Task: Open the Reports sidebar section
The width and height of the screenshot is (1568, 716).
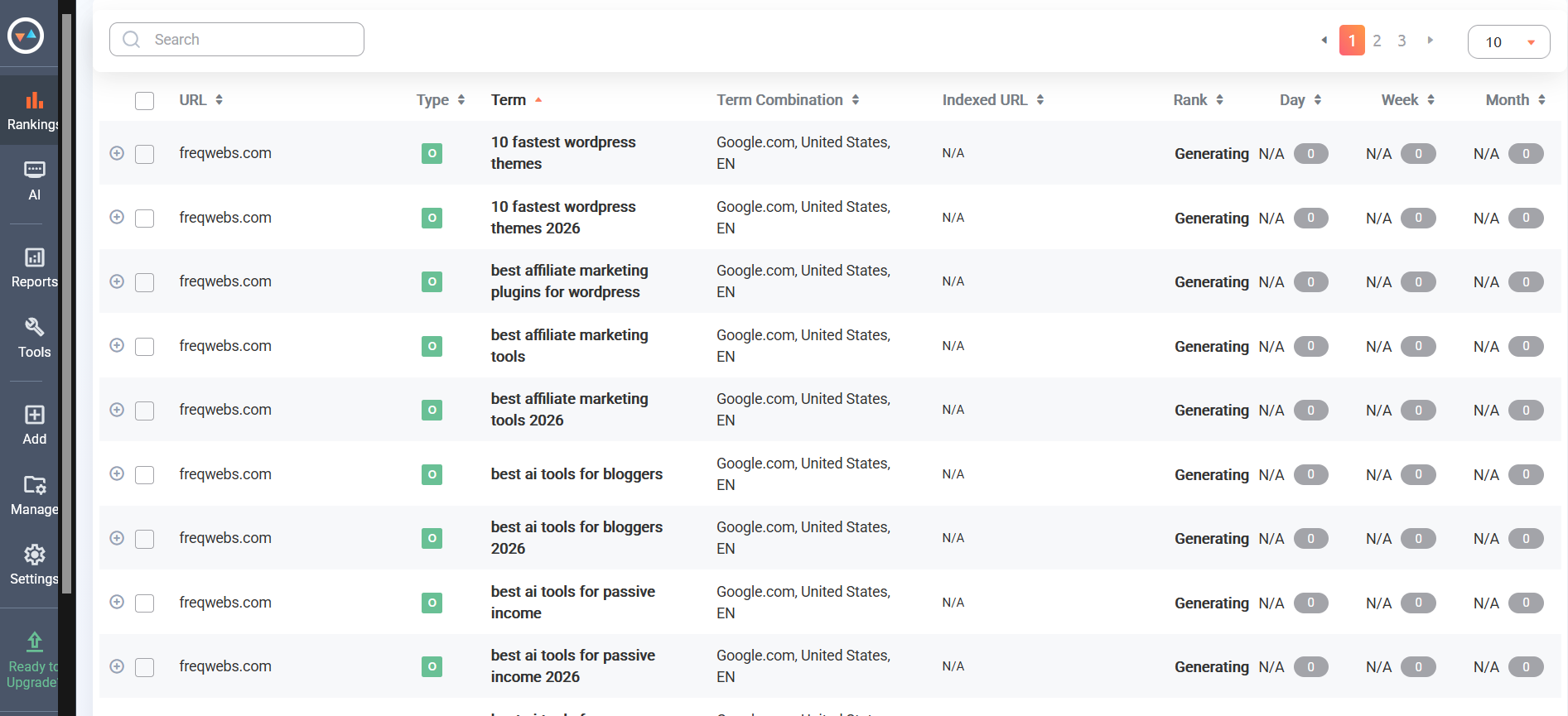Action: click(34, 268)
